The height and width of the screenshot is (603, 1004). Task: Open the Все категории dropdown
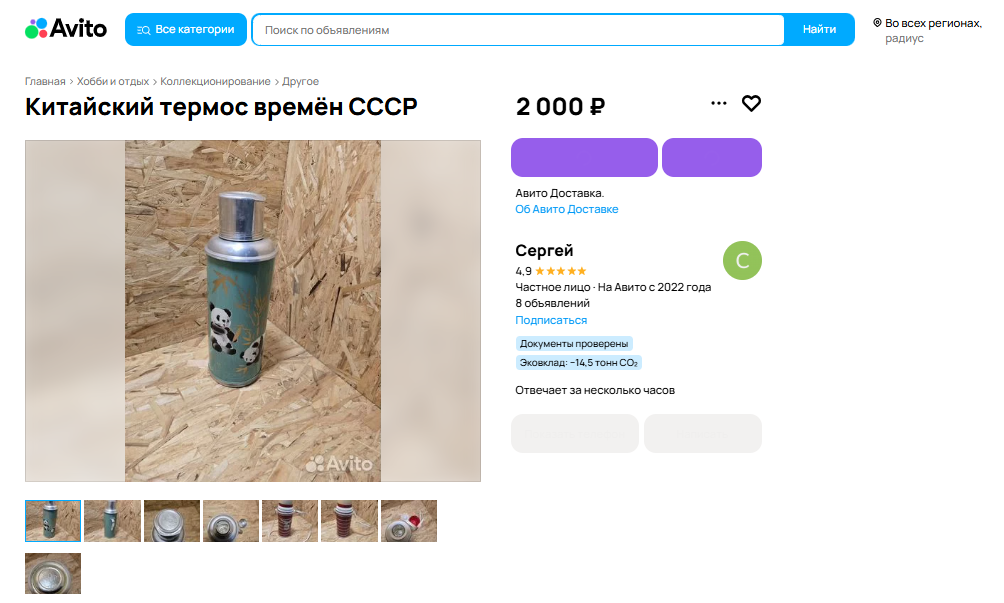click(x=186, y=29)
